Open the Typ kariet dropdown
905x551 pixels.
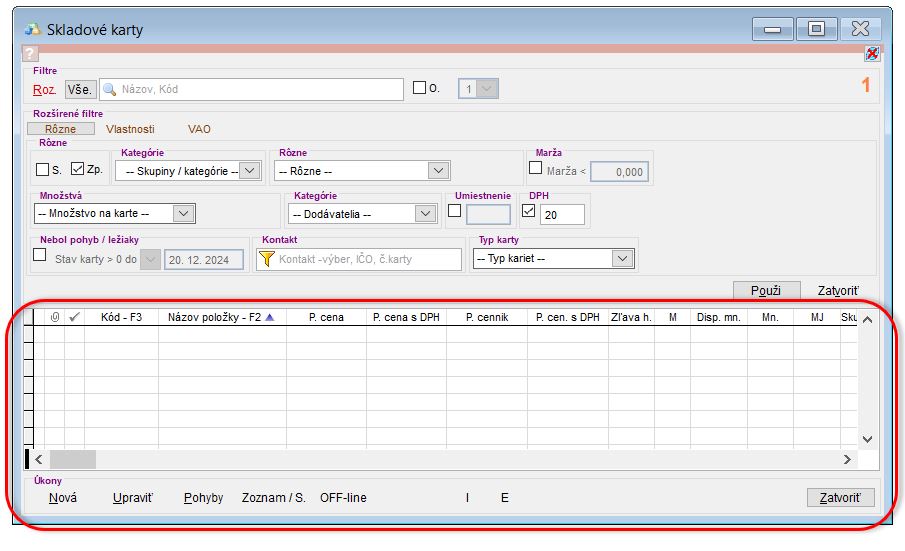point(622,259)
